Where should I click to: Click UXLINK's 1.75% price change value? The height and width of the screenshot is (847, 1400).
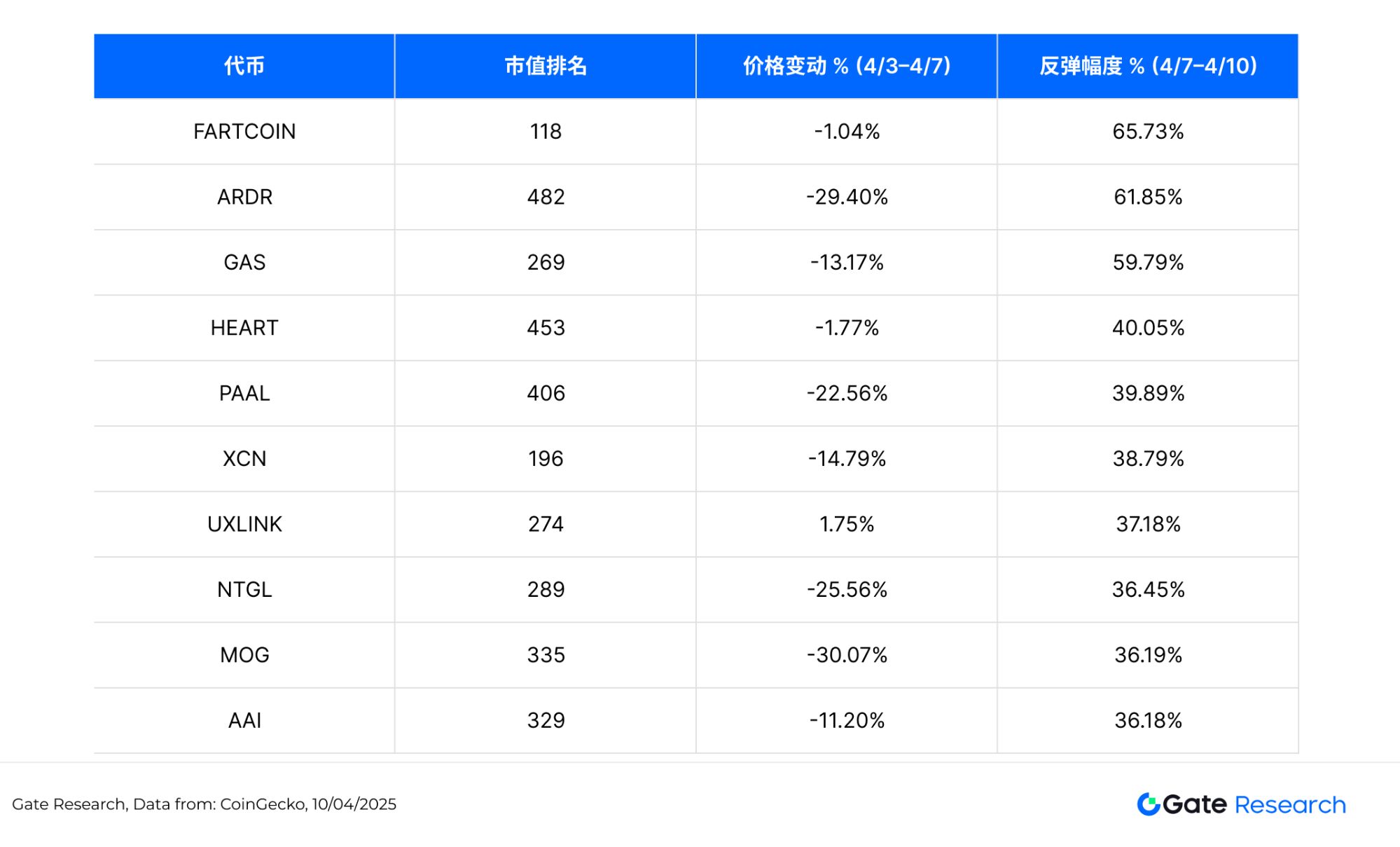coord(847,525)
